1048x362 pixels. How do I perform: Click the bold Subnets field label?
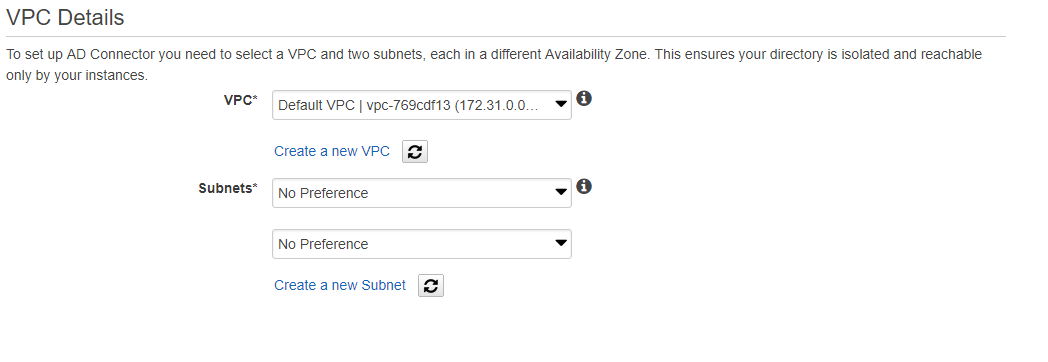[x=225, y=188]
